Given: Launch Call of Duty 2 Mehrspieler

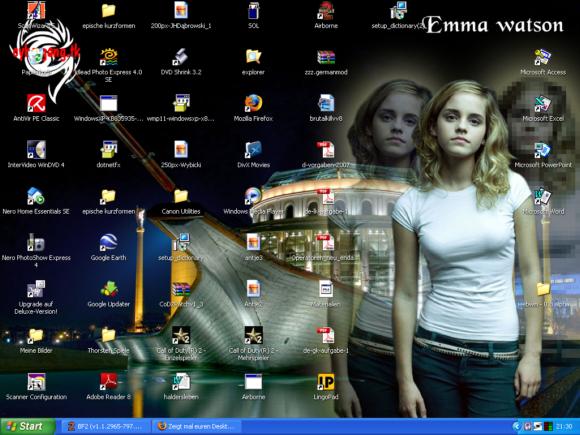Looking at the screenshot, I should pyautogui.click(x=253, y=335).
